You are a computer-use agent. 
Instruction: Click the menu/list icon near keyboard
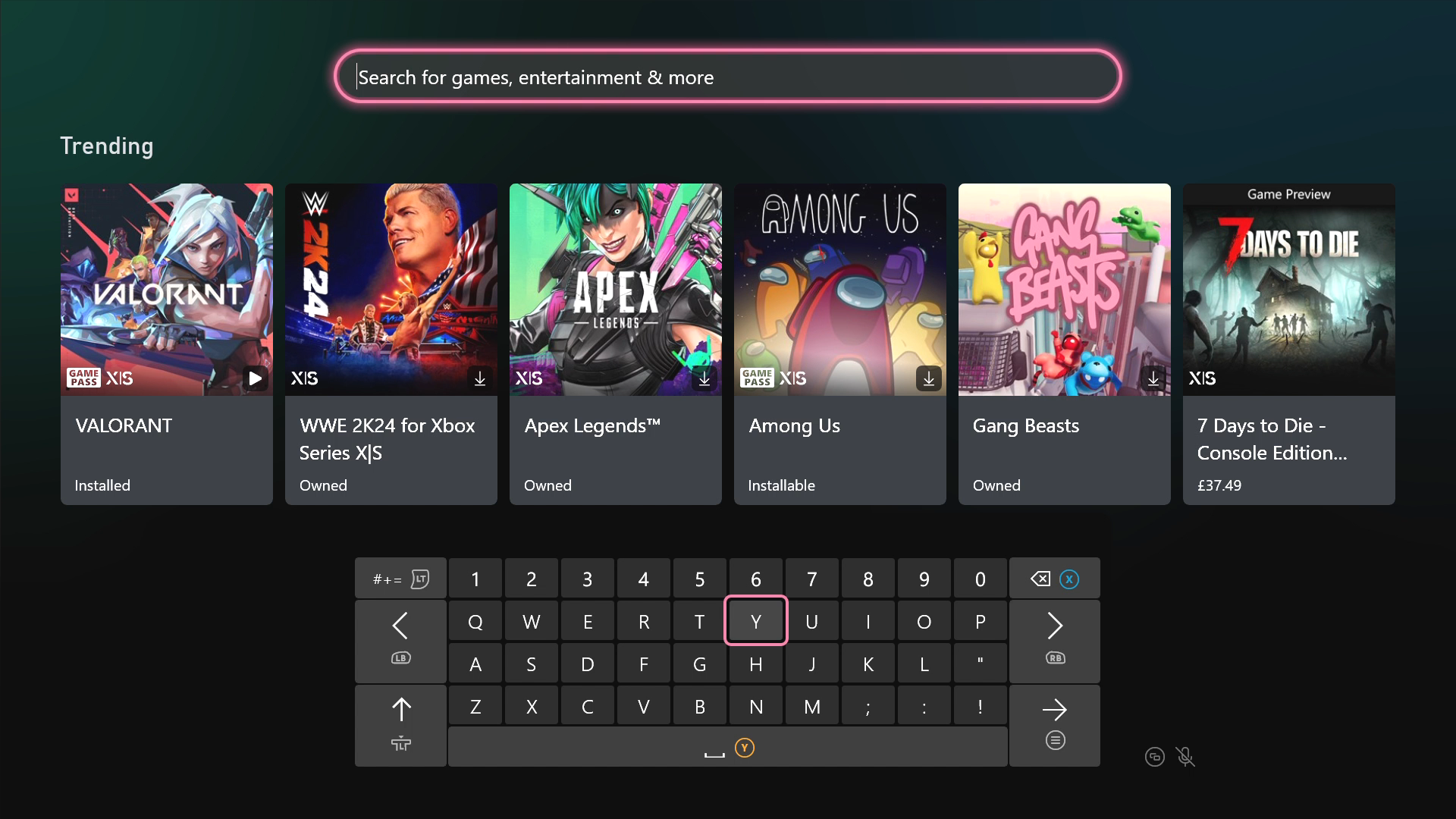click(1054, 741)
